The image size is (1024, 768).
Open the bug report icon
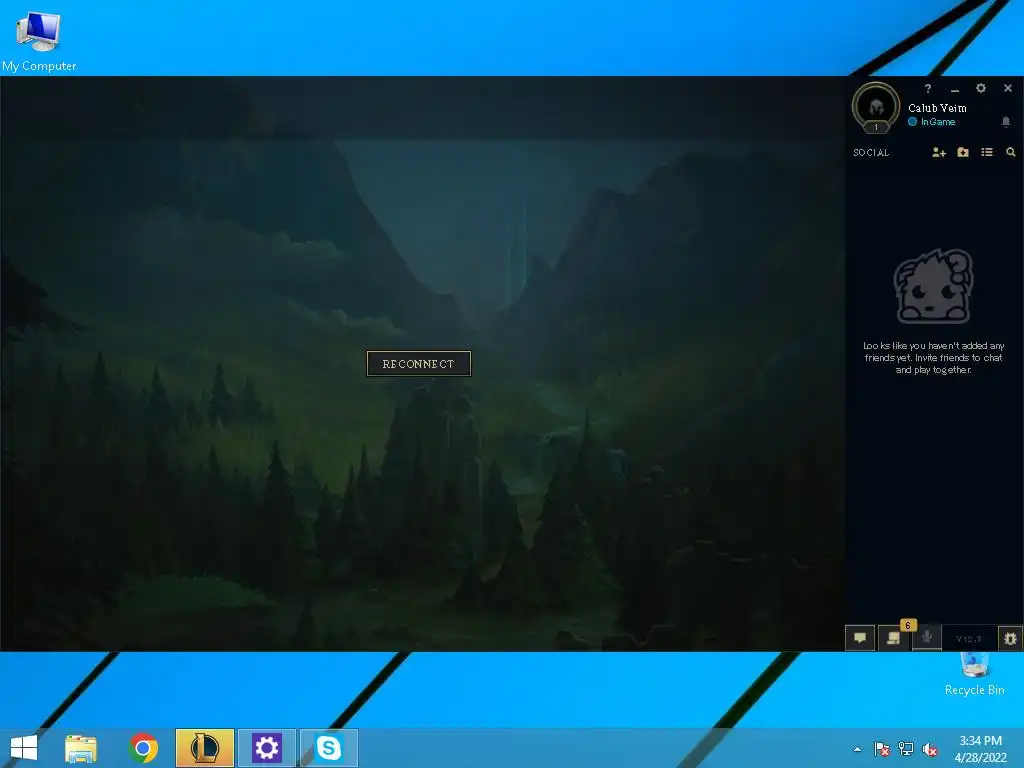pos(1010,638)
